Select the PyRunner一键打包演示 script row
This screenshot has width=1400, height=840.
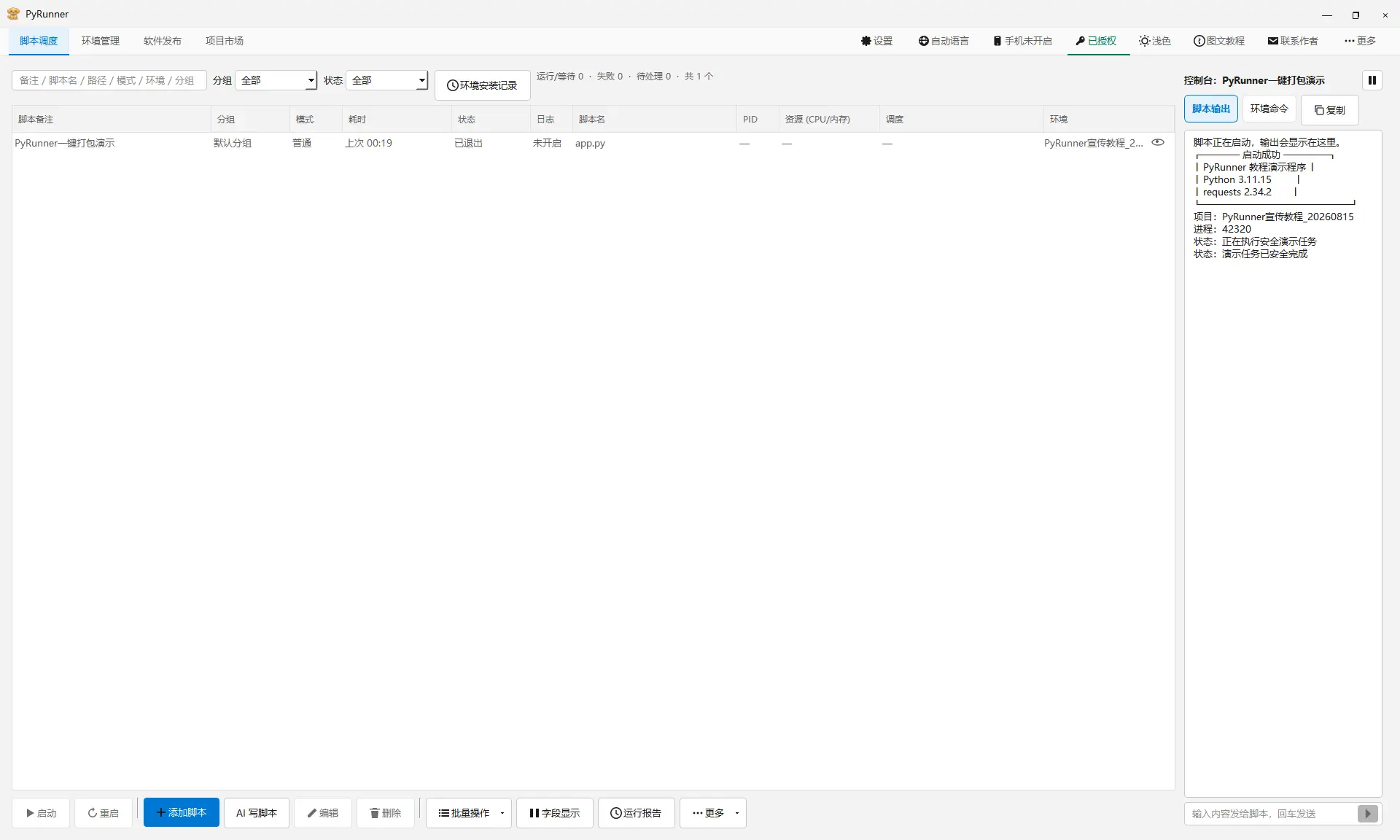coord(593,143)
